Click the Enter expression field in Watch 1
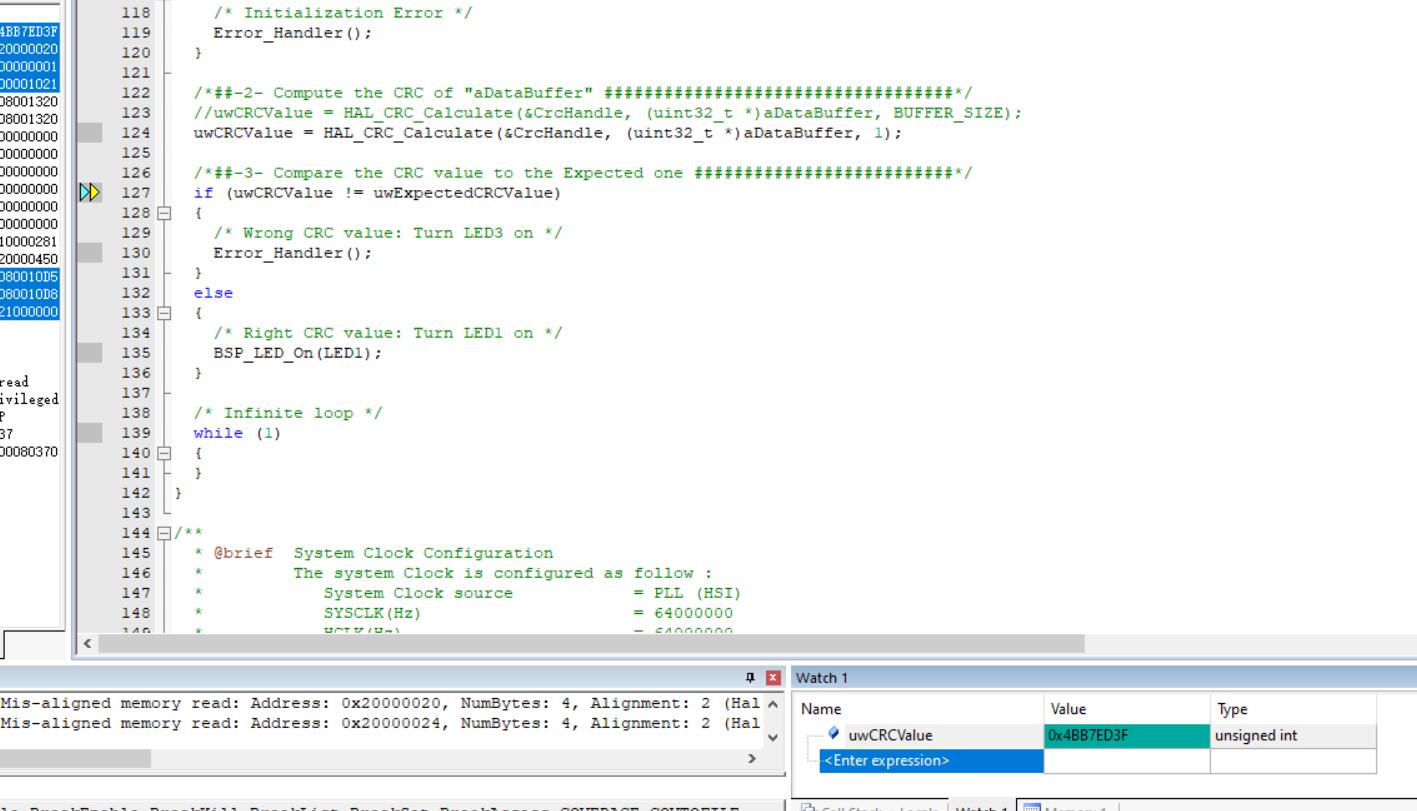Screen dimensions: 1417x811 point(930,761)
